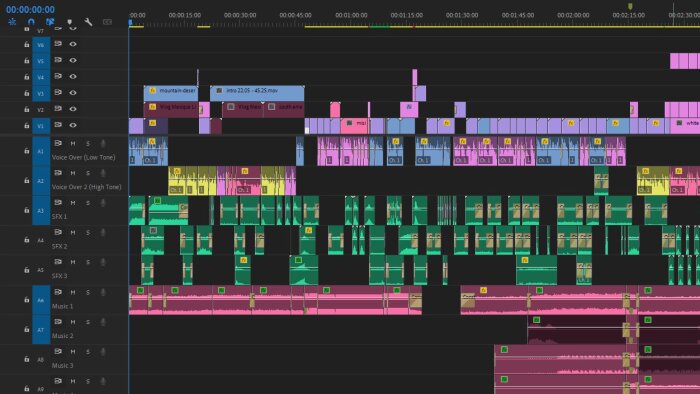Mute the Music 3 track

tap(73, 352)
